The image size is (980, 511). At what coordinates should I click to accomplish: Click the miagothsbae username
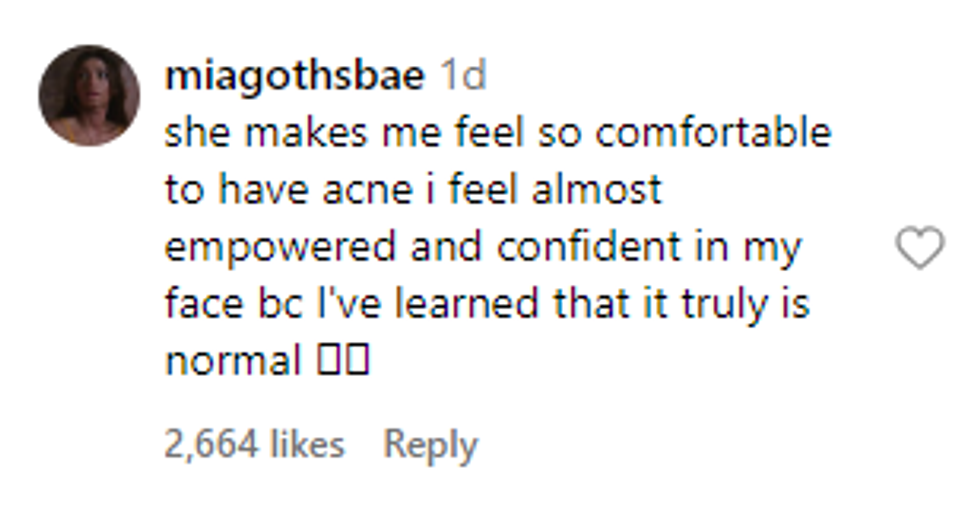(x=294, y=77)
